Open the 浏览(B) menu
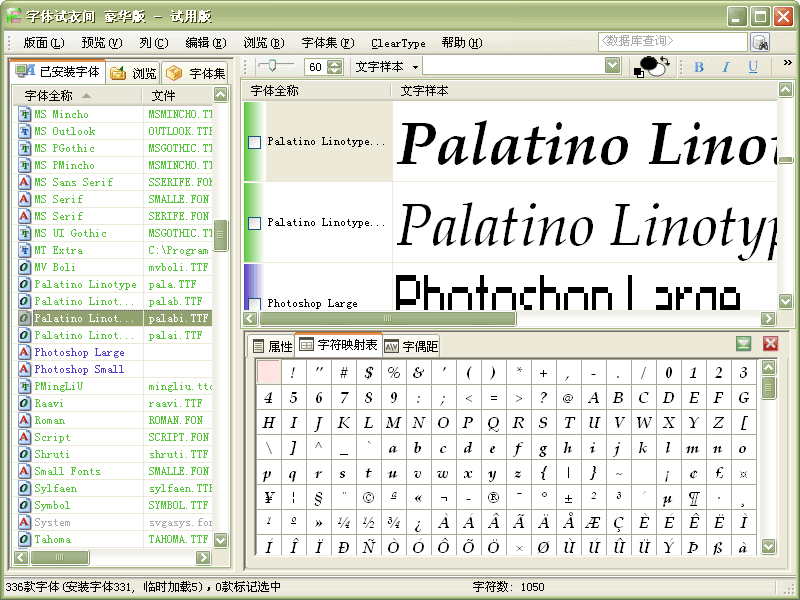The height and width of the screenshot is (600, 800). 264,43
